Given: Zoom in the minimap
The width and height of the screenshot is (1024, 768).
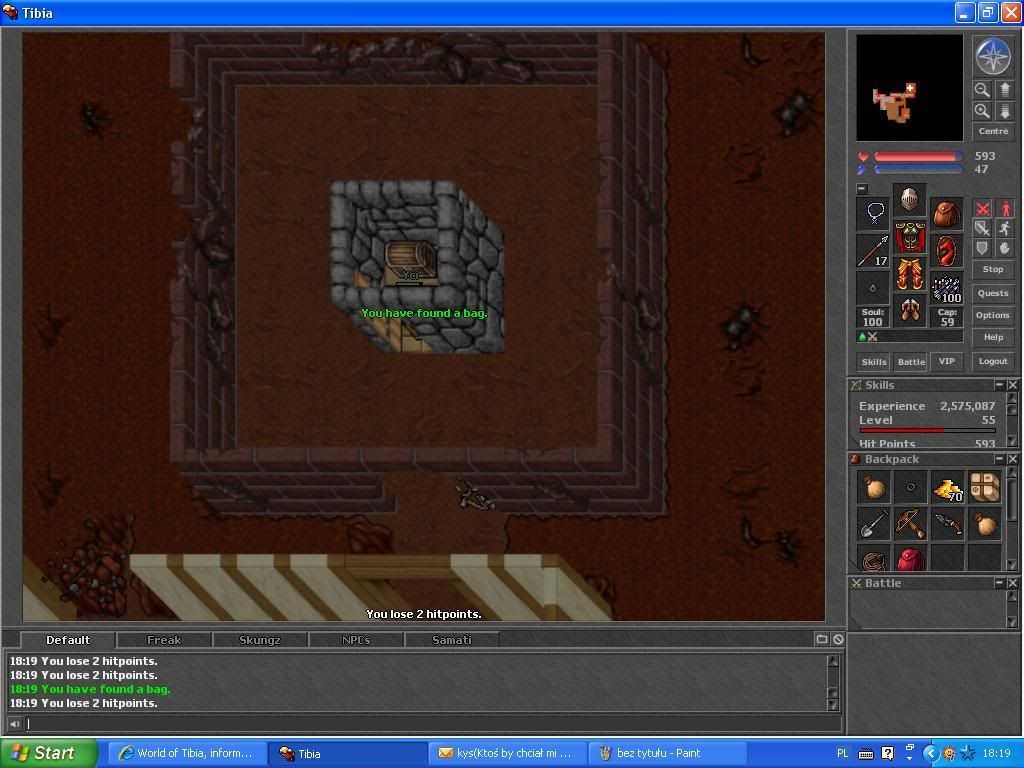Looking at the screenshot, I should pos(982,111).
